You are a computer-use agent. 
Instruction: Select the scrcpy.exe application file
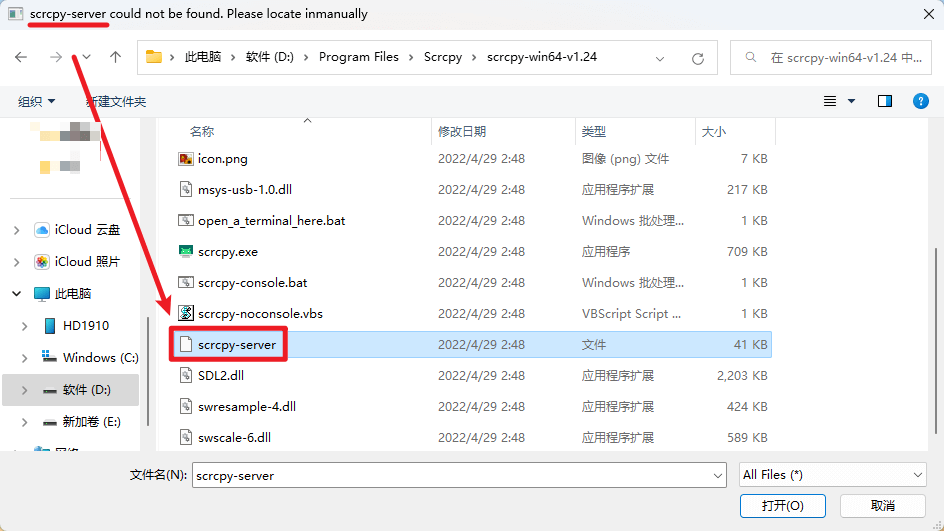[x=227, y=251]
